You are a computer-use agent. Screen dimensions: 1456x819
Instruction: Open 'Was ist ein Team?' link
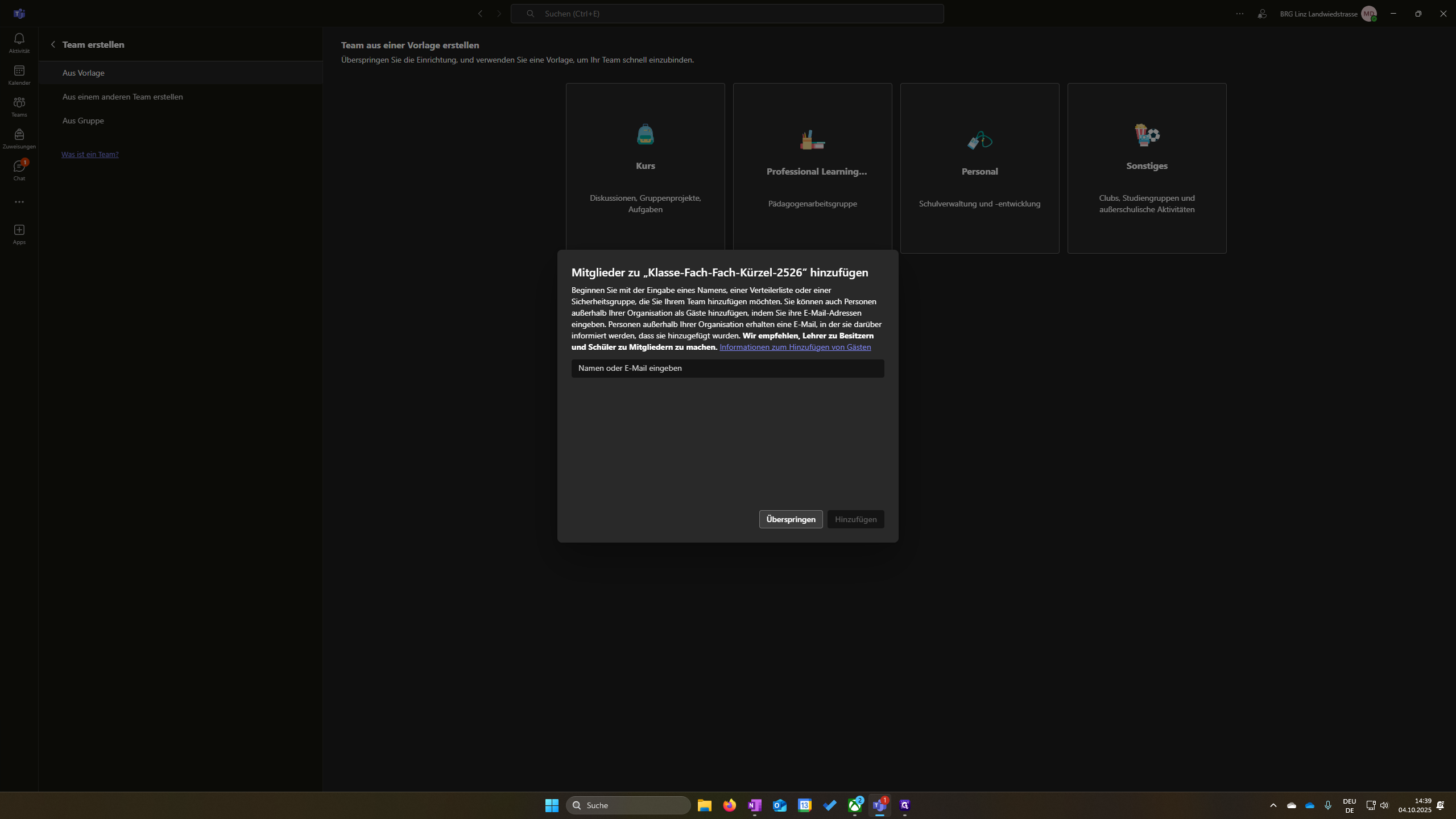(90, 154)
